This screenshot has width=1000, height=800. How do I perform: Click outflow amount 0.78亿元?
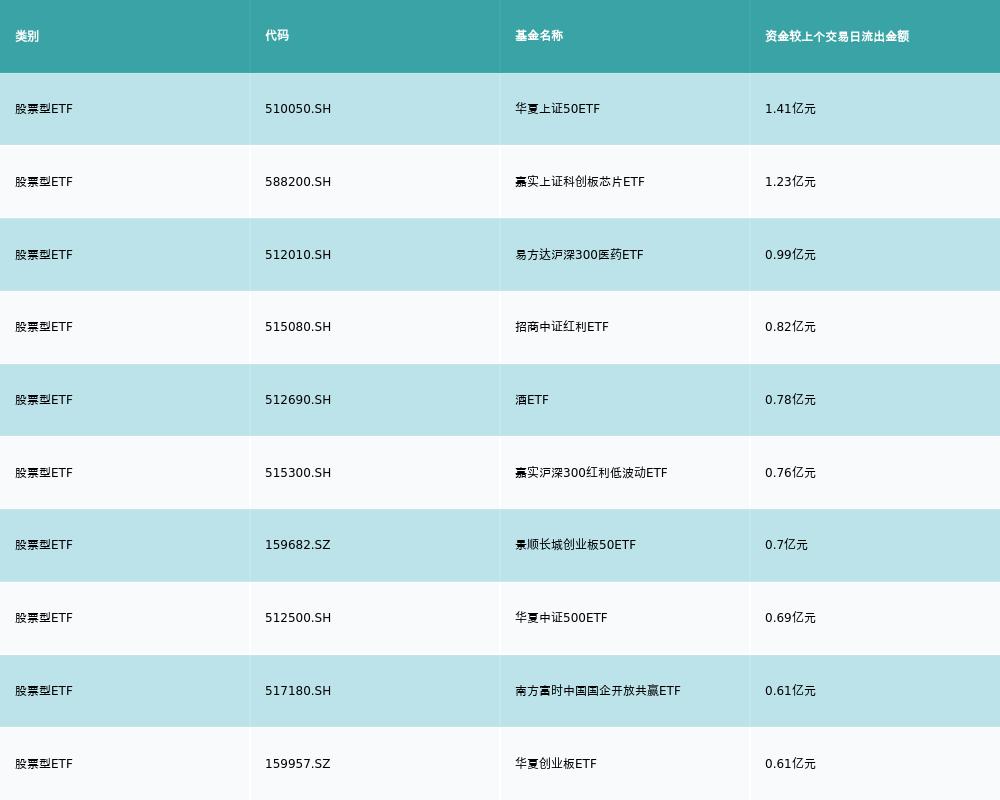point(790,400)
